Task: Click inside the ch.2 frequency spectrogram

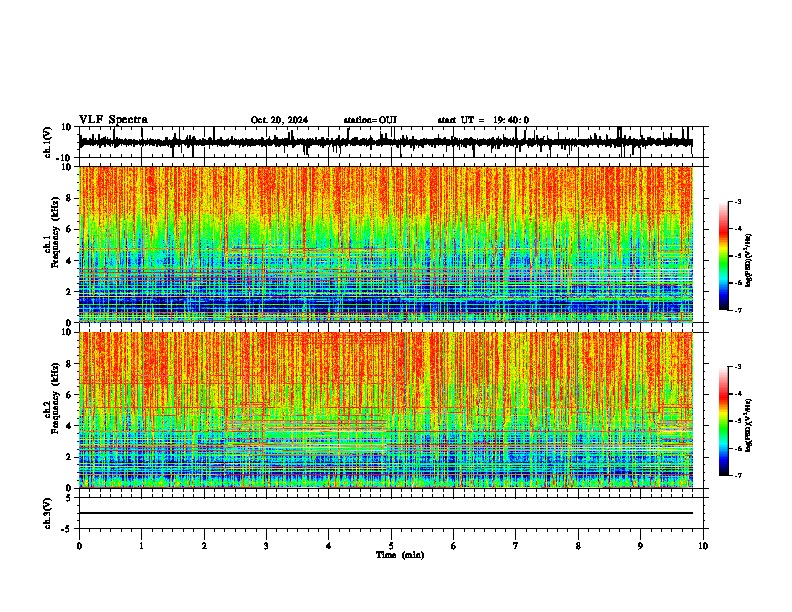Action: tap(386, 410)
